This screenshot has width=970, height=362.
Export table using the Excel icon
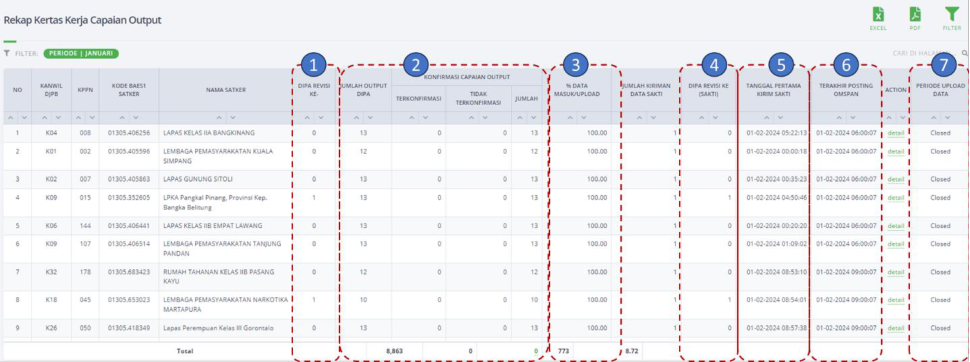point(878,15)
